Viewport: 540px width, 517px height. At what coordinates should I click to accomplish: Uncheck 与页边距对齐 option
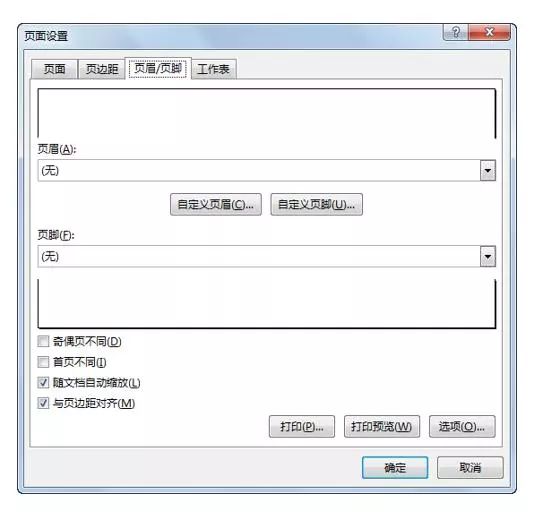[43, 403]
